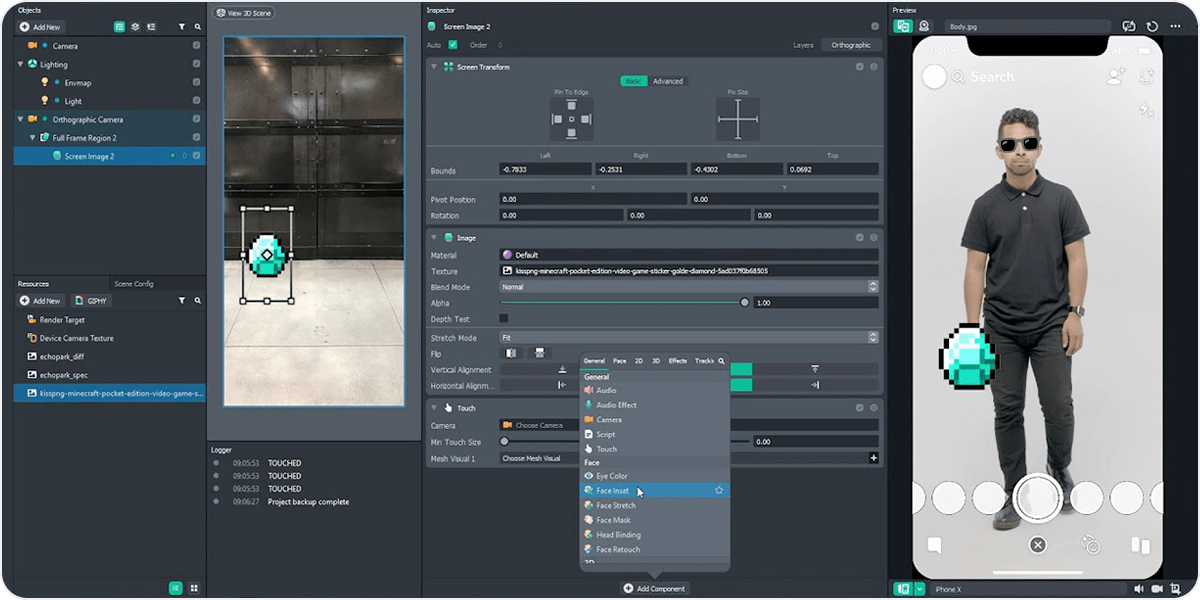The width and height of the screenshot is (1200, 600).
Task: Click the Screen Transform settings gear
Action: coord(873,67)
